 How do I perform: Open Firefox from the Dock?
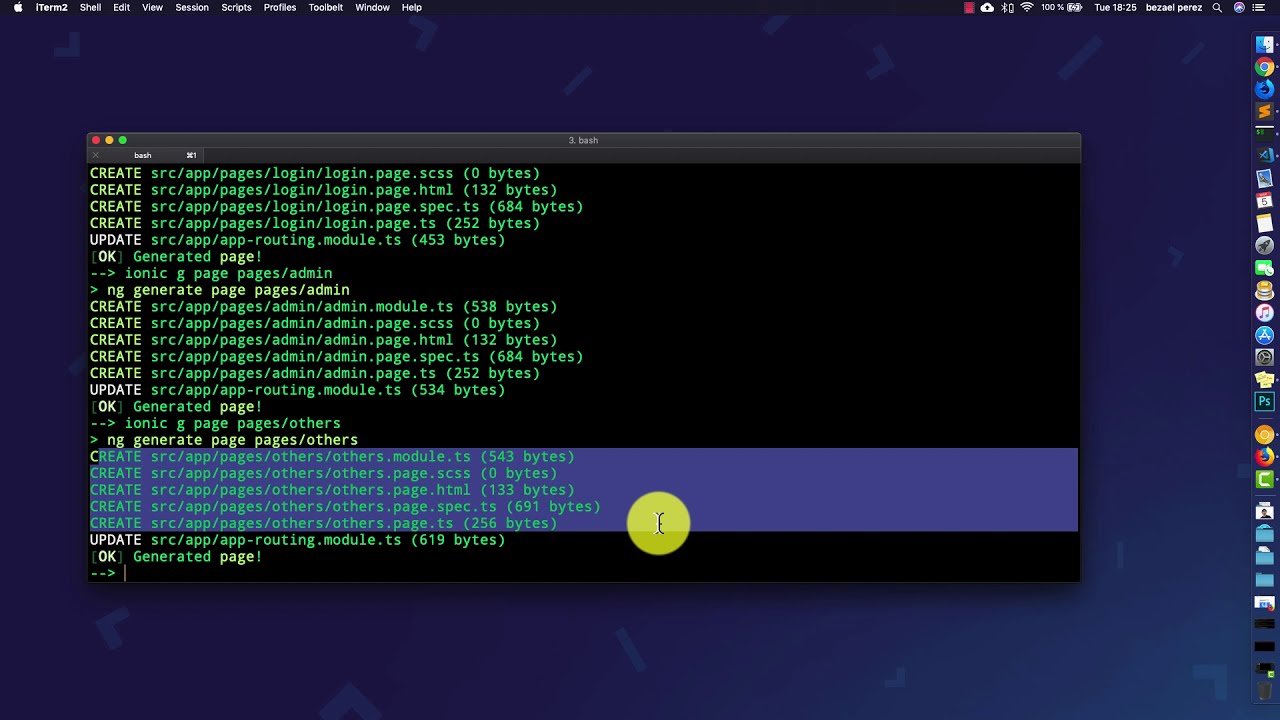(x=1265, y=456)
